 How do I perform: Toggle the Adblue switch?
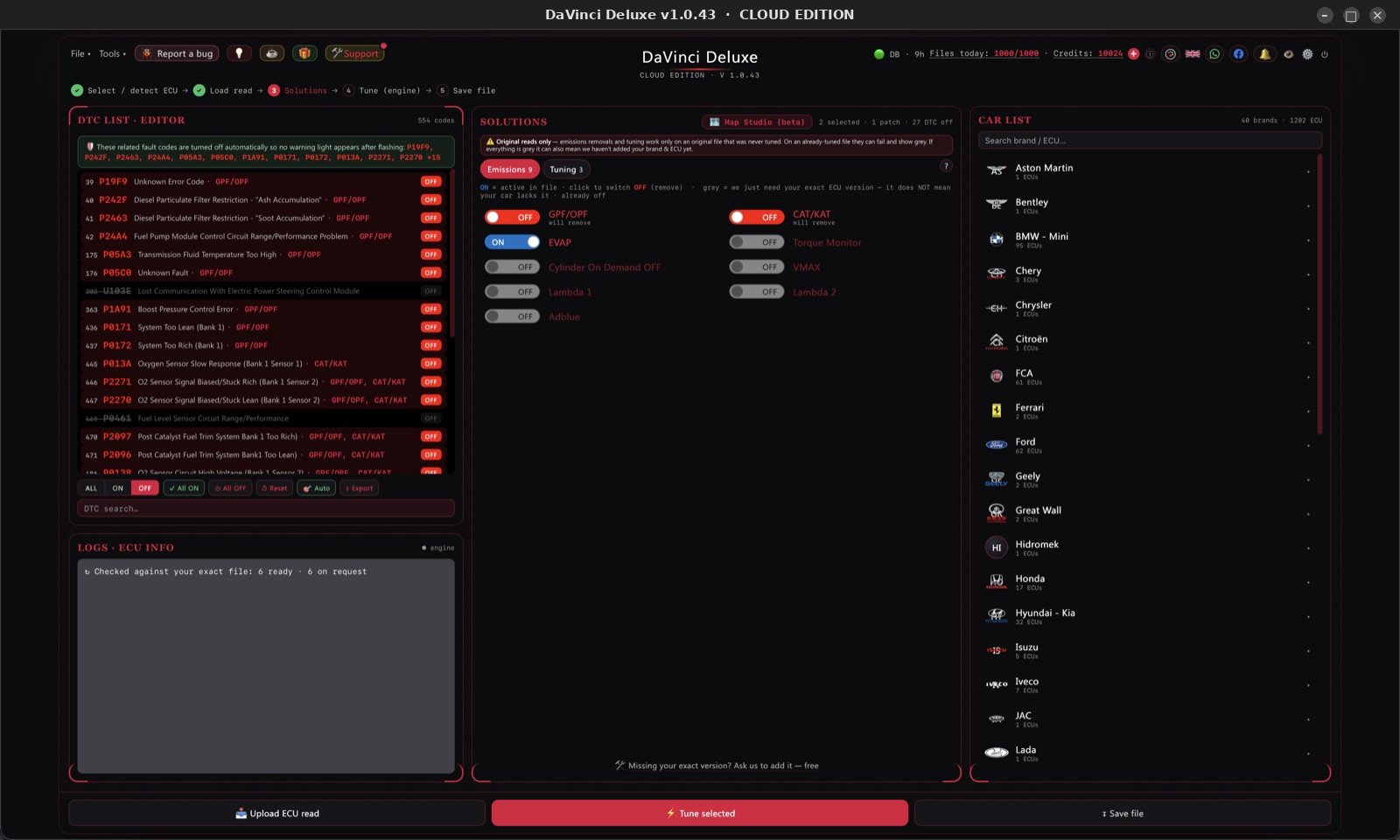(x=512, y=317)
